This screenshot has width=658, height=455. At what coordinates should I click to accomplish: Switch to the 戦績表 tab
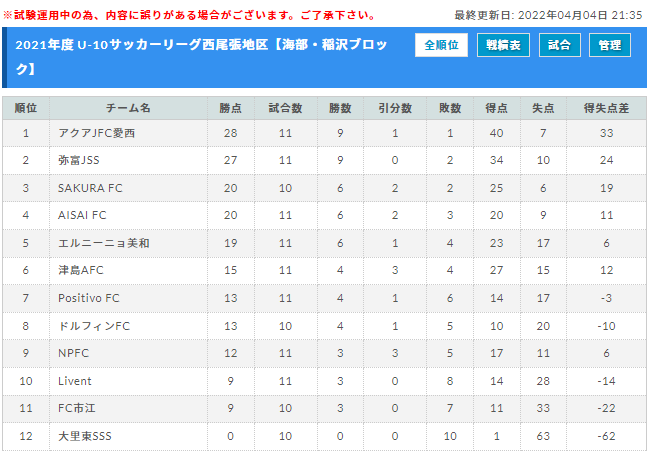(503, 45)
